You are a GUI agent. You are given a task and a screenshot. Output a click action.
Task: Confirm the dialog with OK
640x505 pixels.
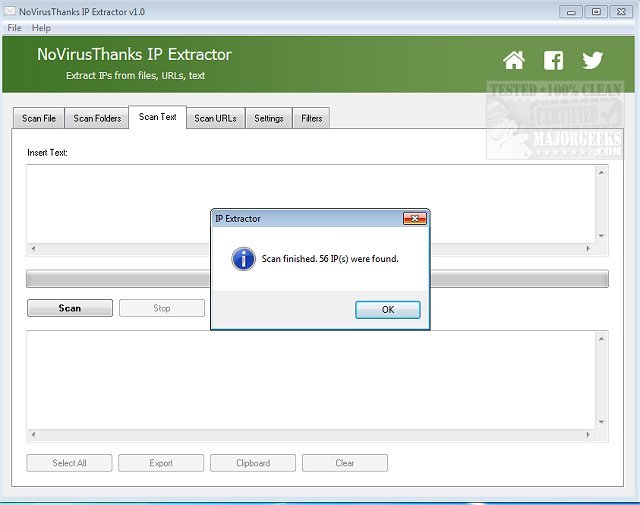pos(387,309)
